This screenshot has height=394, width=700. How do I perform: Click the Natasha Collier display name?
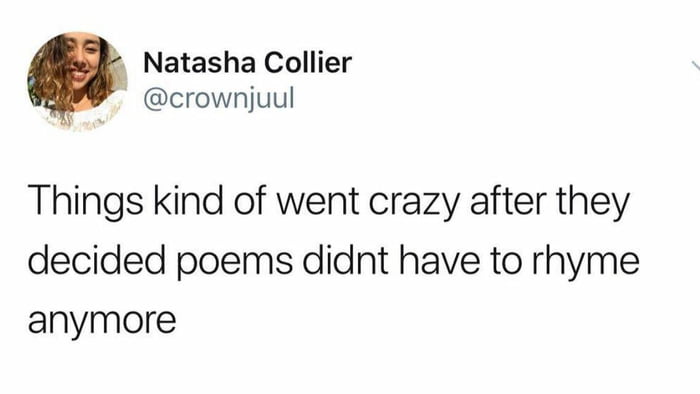[247, 63]
